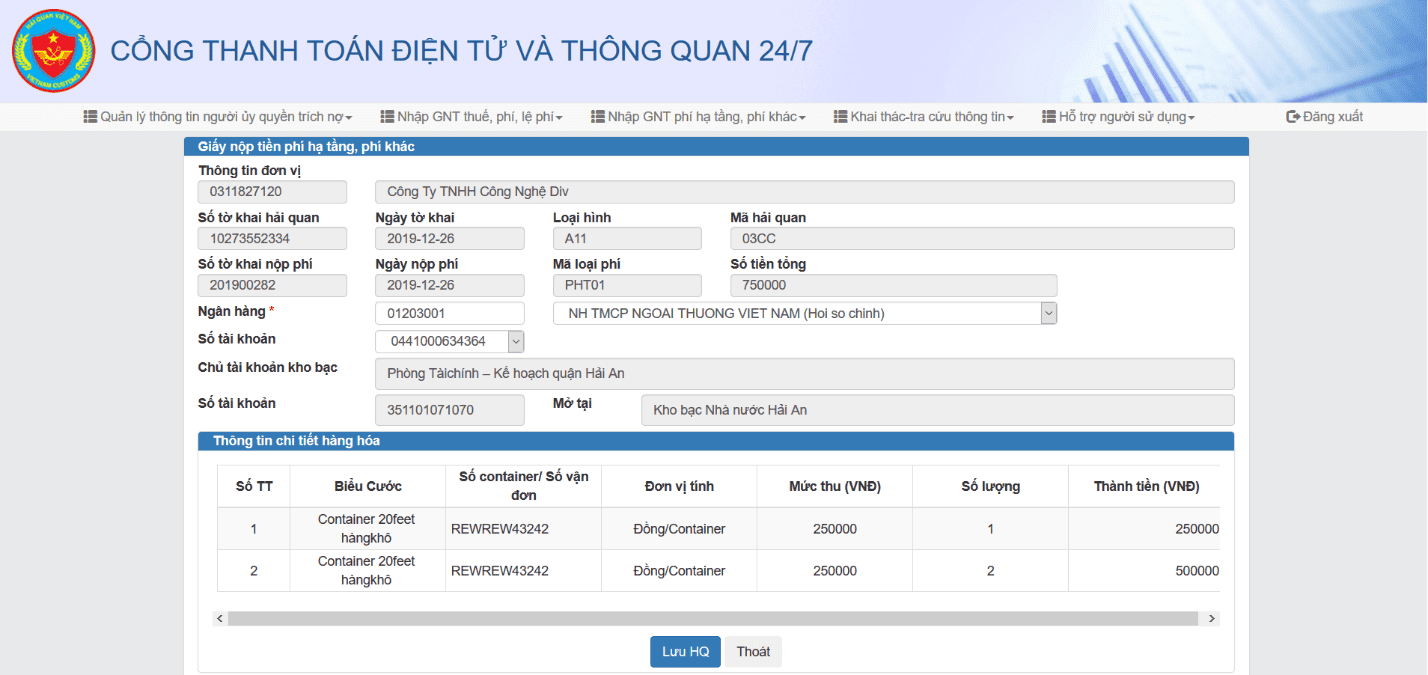Open Quản lý thông tin người ủy quyền menu
Image resolution: width=1428 pixels, height=675 pixels.
[218, 117]
